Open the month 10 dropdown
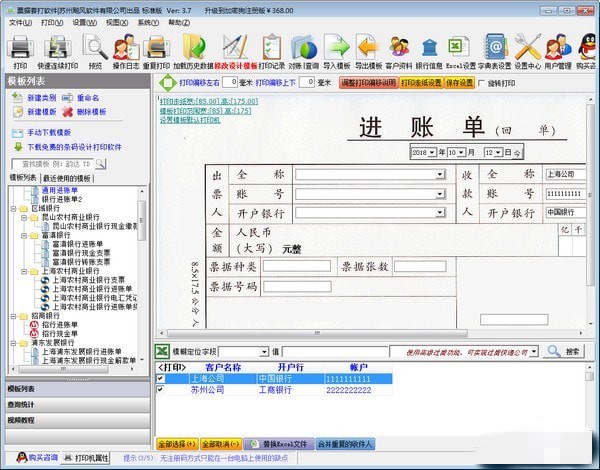This screenshot has height=470, width=600. click(x=461, y=152)
